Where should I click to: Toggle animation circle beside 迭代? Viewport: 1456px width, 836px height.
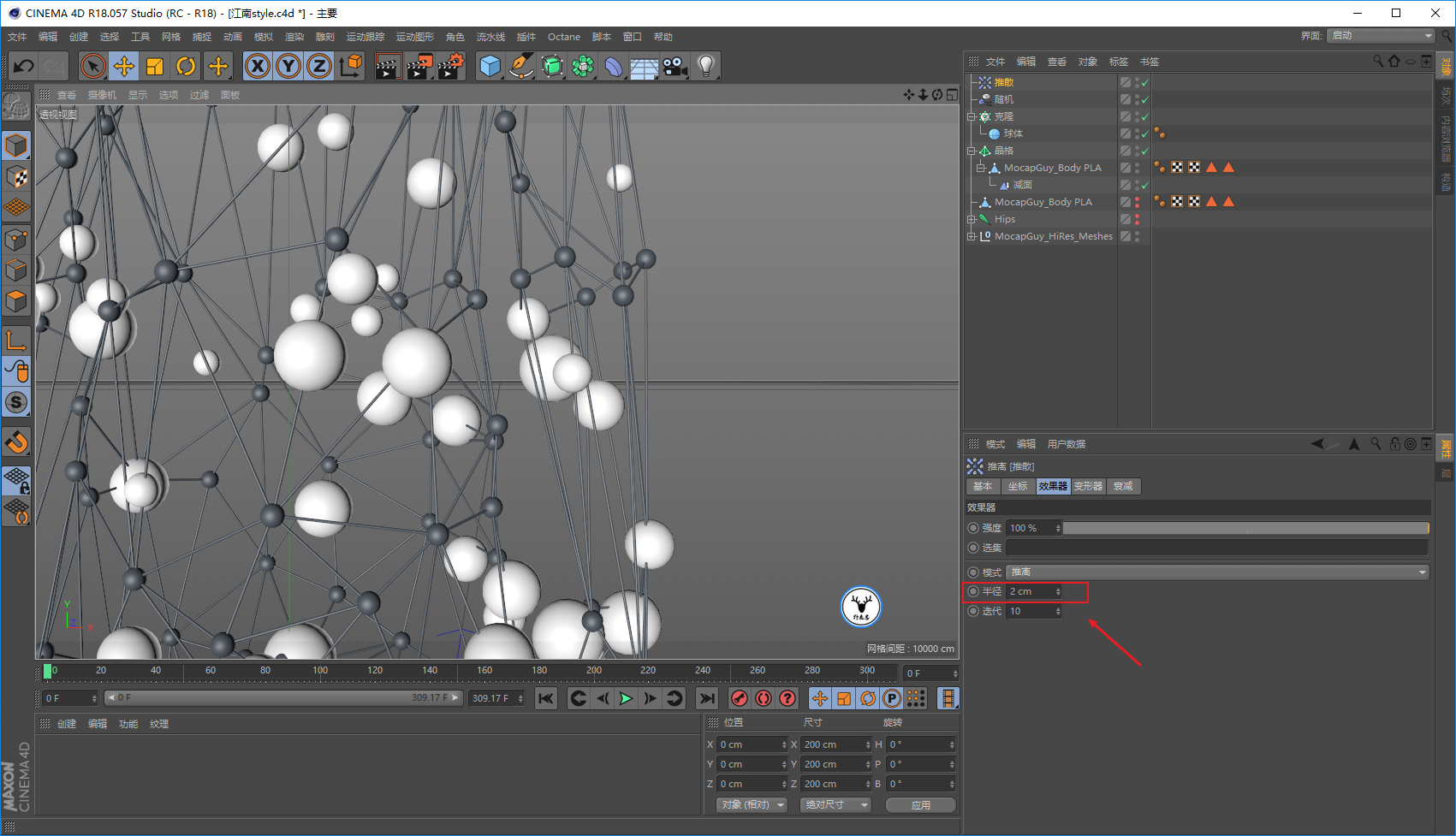point(973,611)
